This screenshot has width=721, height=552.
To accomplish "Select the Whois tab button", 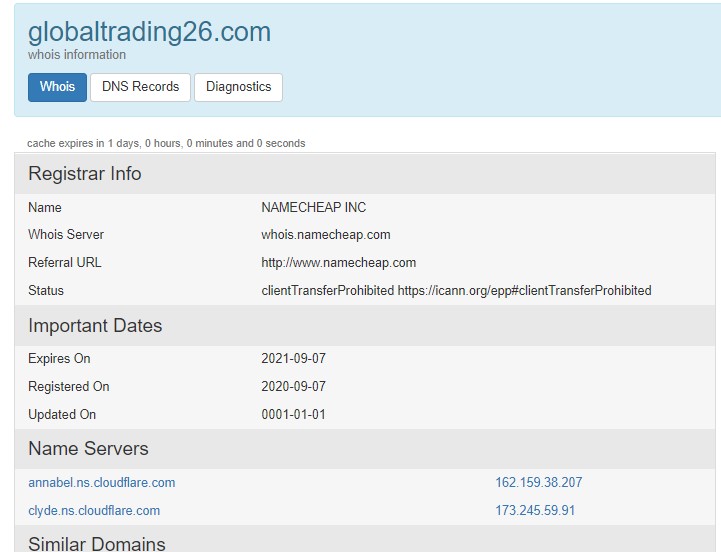I will pyautogui.click(x=57, y=87).
